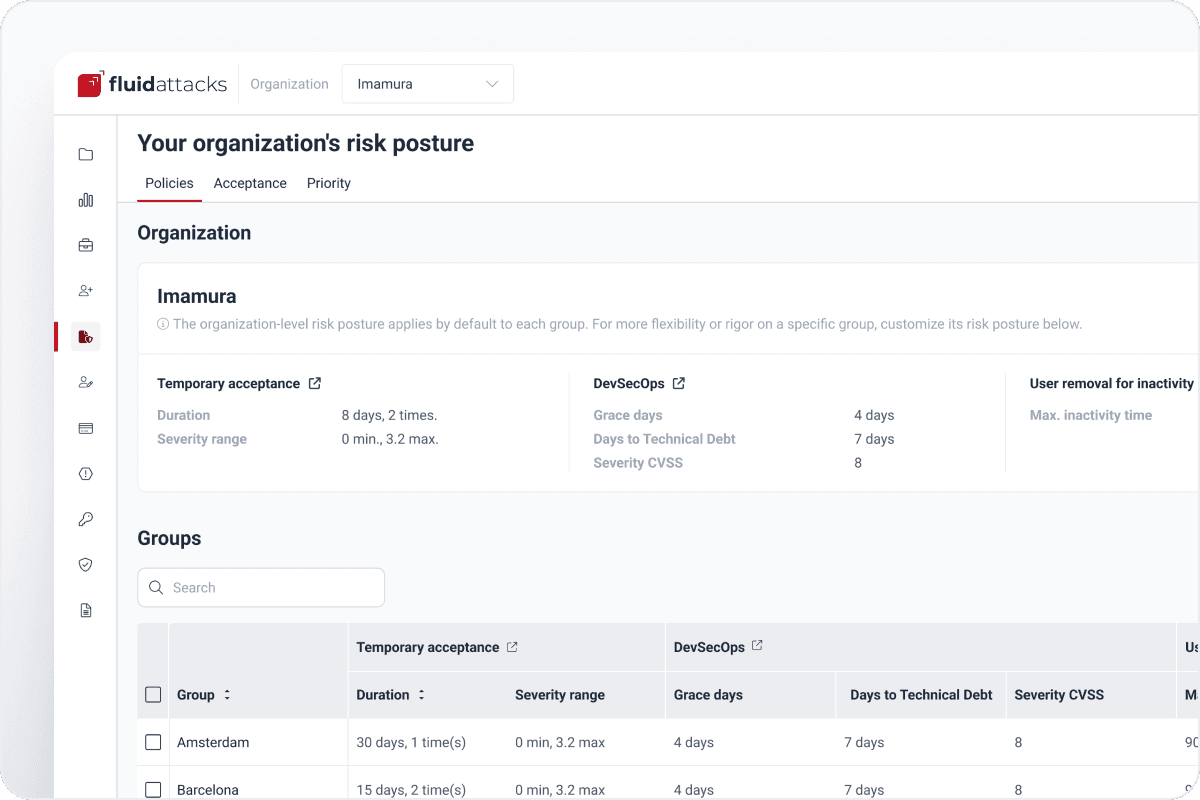Image resolution: width=1200 pixels, height=800 pixels.
Task: Click info icon beside organization-level posture note
Action: coord(163,324)
